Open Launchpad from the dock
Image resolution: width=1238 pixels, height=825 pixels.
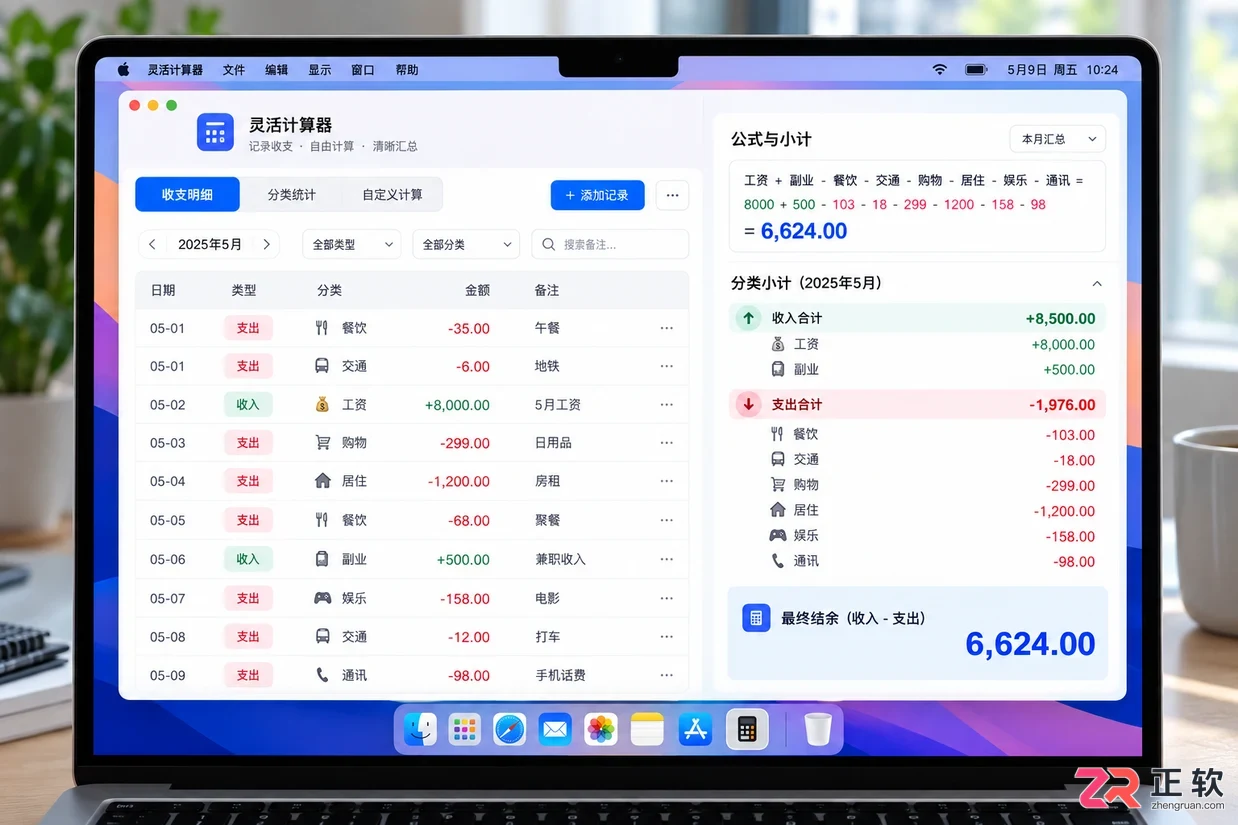[x=464, y=730]
